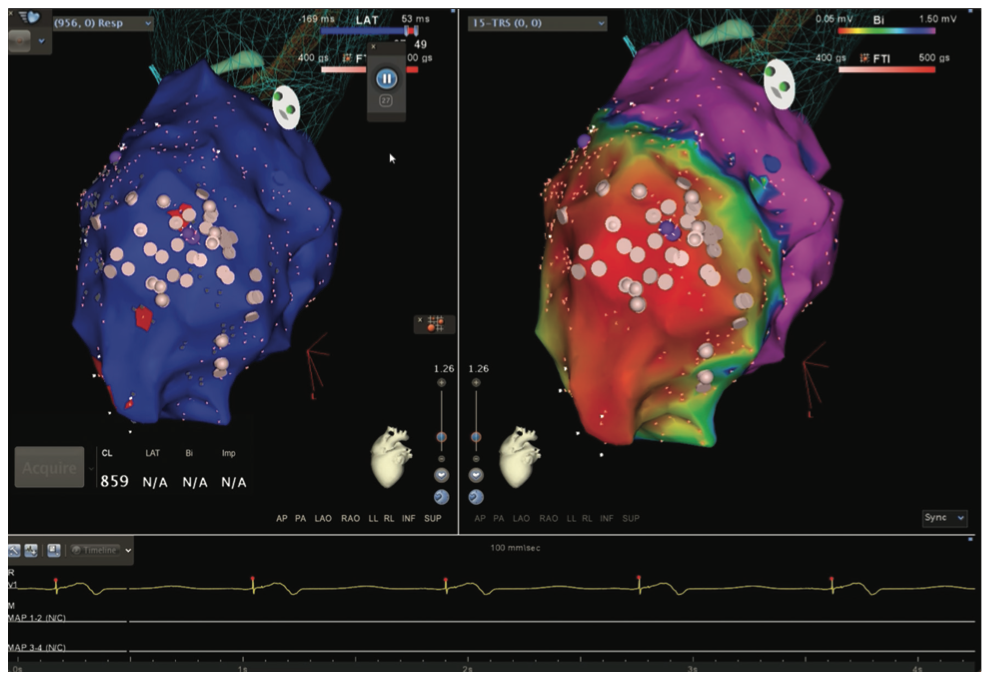992x682 pixels.
Task: Click the Acquire button
Action: point(48,466)
